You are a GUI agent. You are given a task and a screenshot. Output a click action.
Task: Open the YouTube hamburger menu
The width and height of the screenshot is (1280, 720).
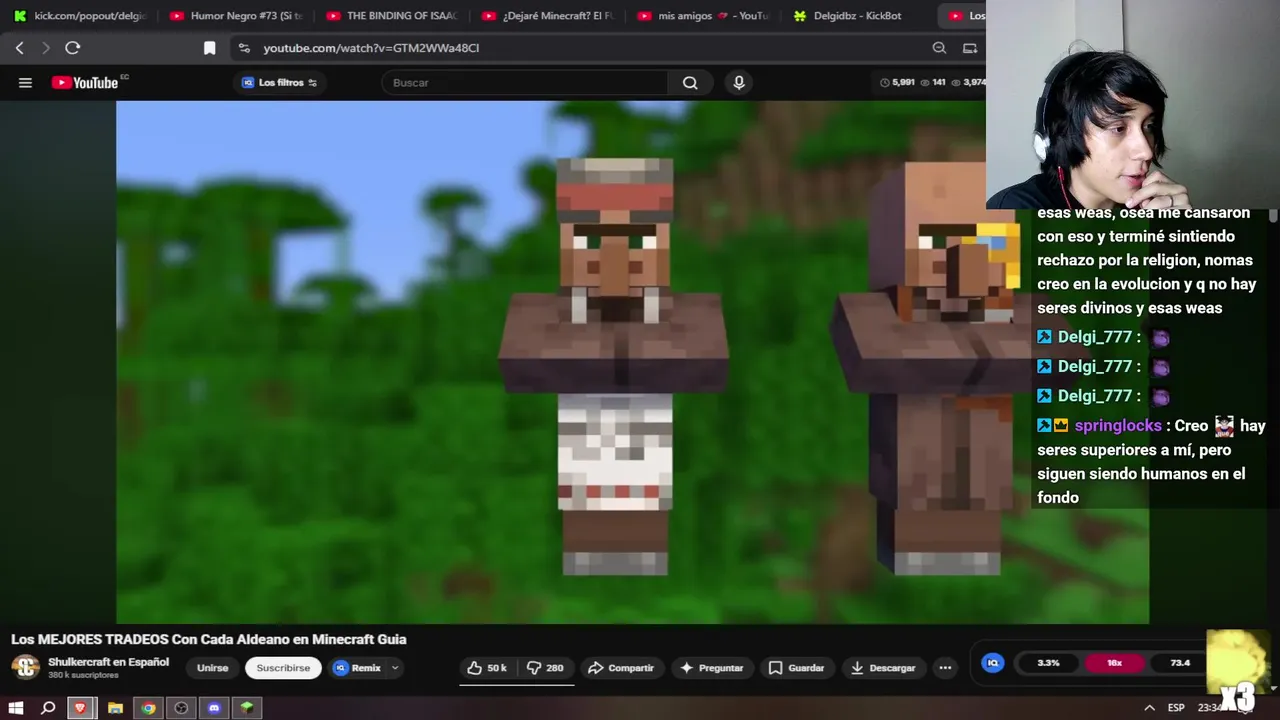pos(26,83)
